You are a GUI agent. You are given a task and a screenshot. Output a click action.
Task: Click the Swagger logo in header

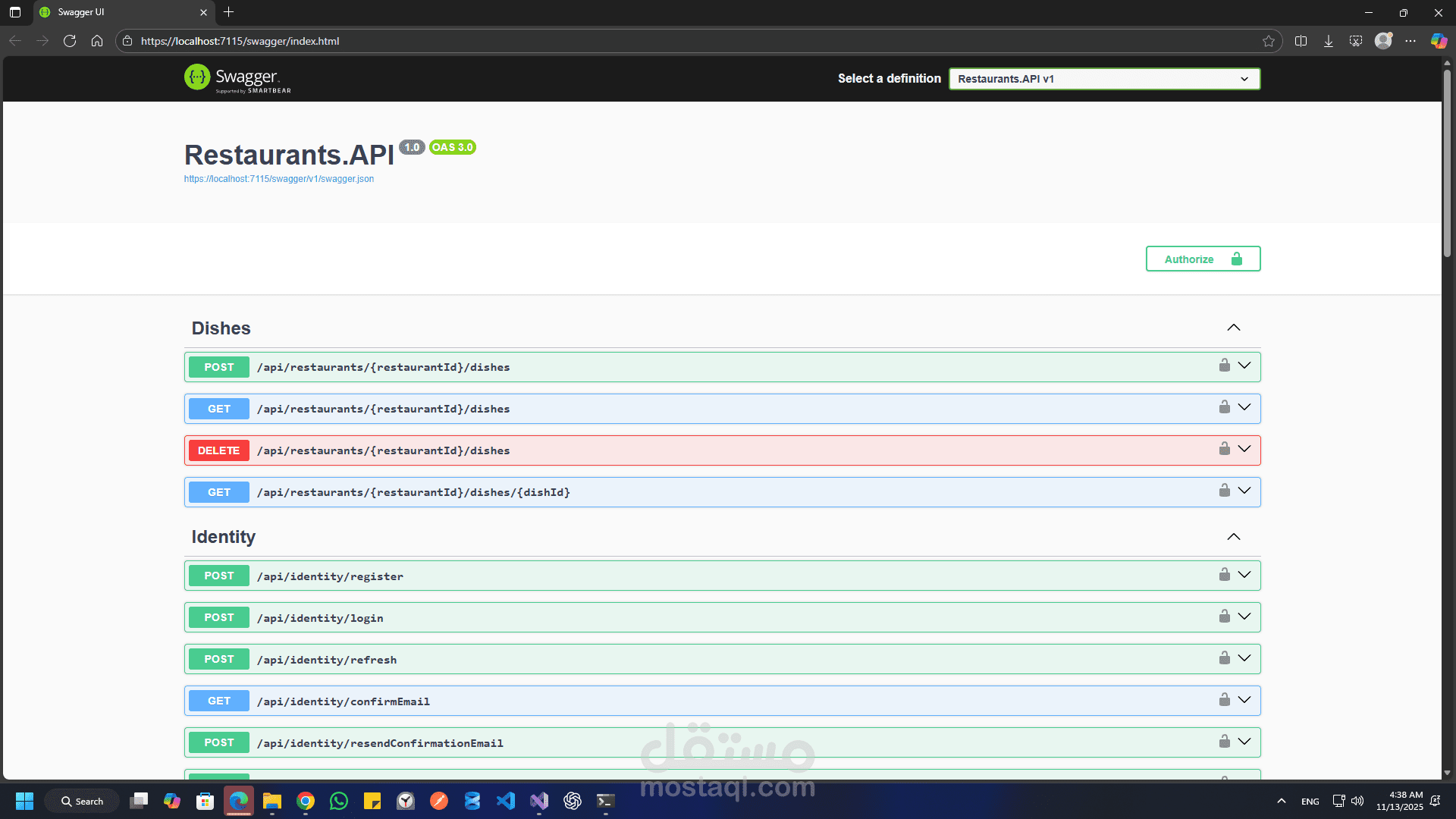[x=237, y=78]
